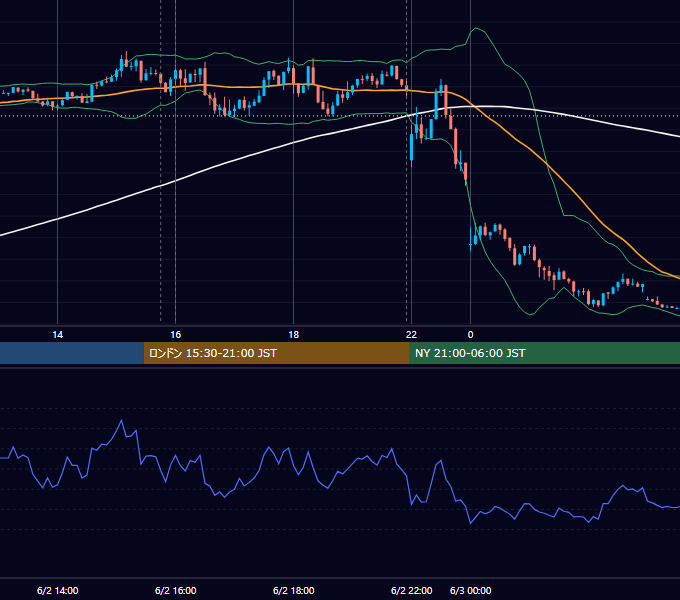Screen dimensions: 680x600
Task: Click the 6/2 14:00 date label
Action: pyautogui.click(x=58, y=590)
